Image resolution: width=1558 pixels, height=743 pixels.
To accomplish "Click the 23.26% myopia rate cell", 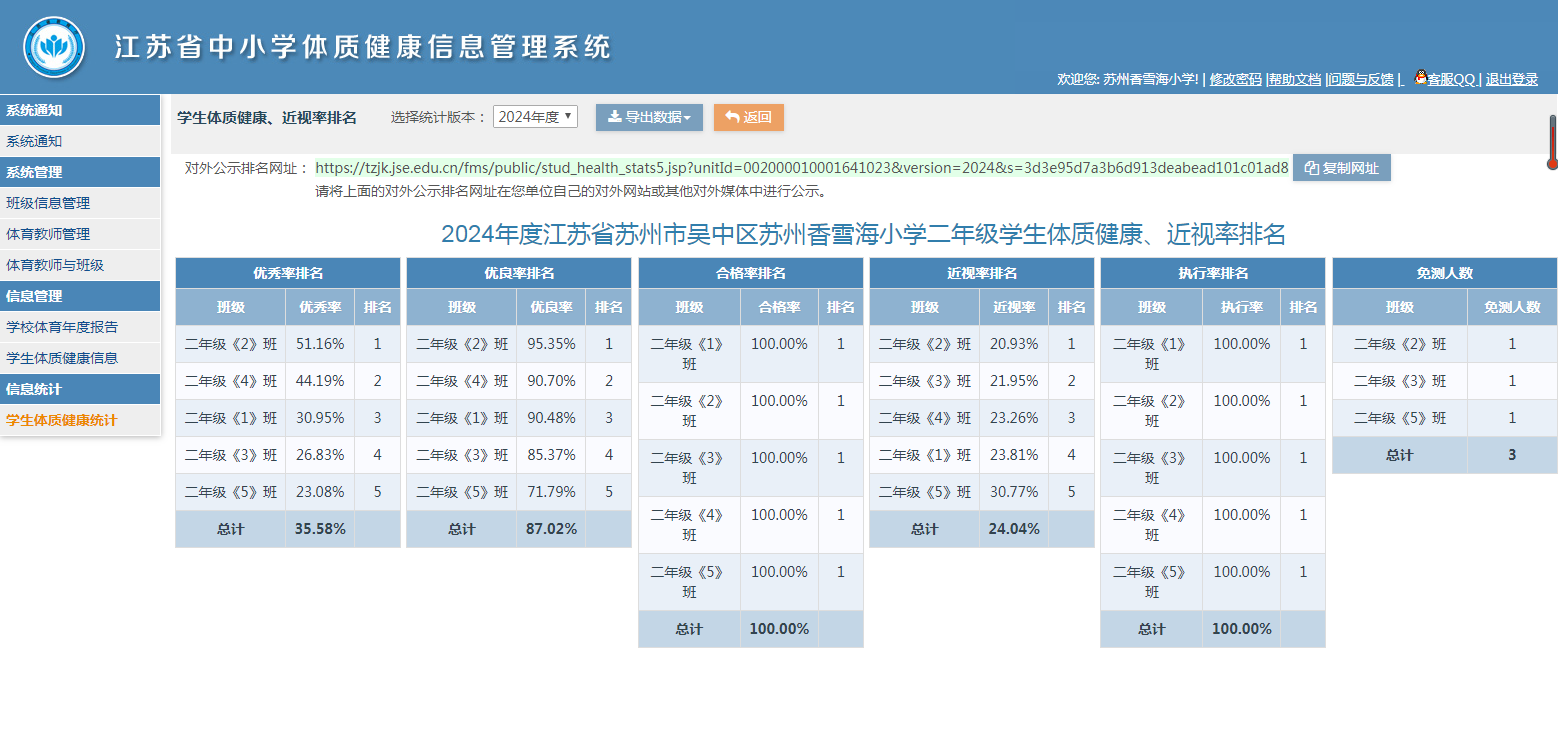I will (1014, 418).
